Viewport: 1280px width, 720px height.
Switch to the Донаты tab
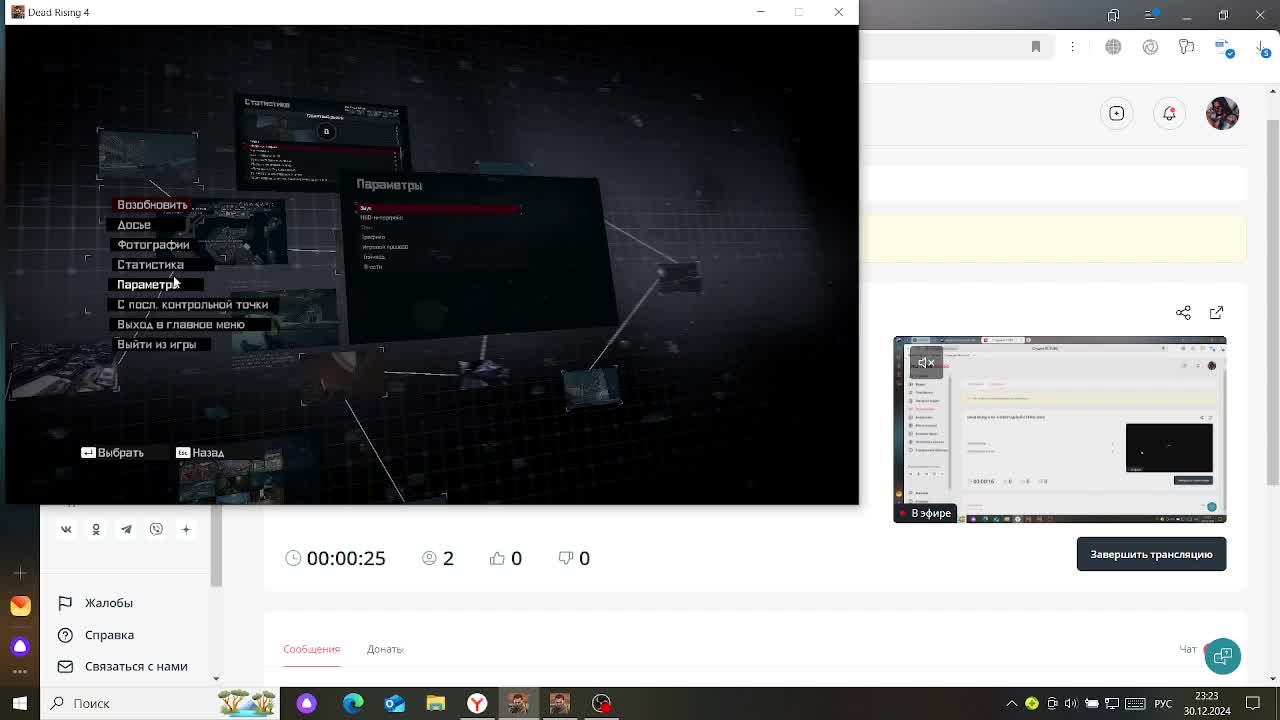[385, 649]
